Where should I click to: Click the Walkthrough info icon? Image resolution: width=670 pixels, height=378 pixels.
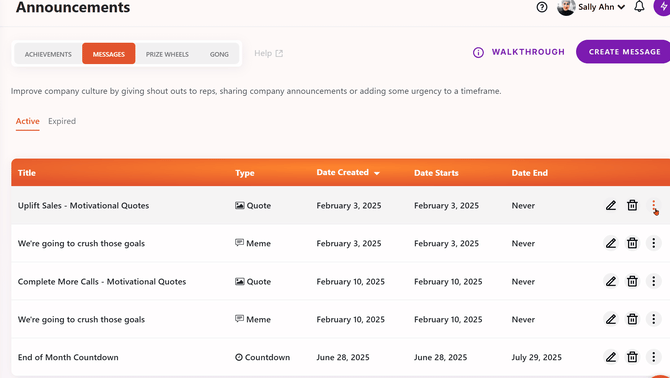[x=478, y=53]
